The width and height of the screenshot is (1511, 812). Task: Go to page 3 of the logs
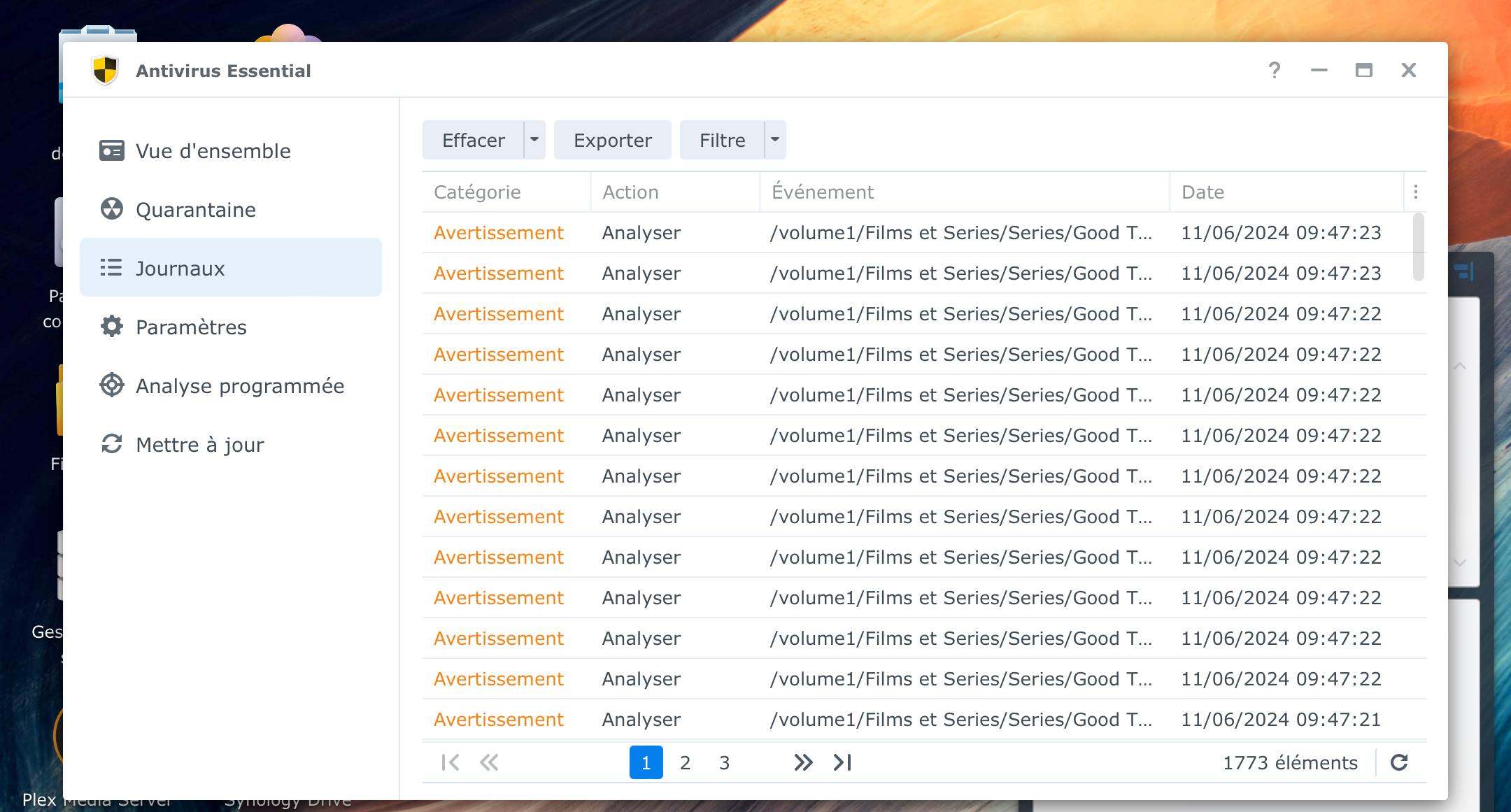724,762
